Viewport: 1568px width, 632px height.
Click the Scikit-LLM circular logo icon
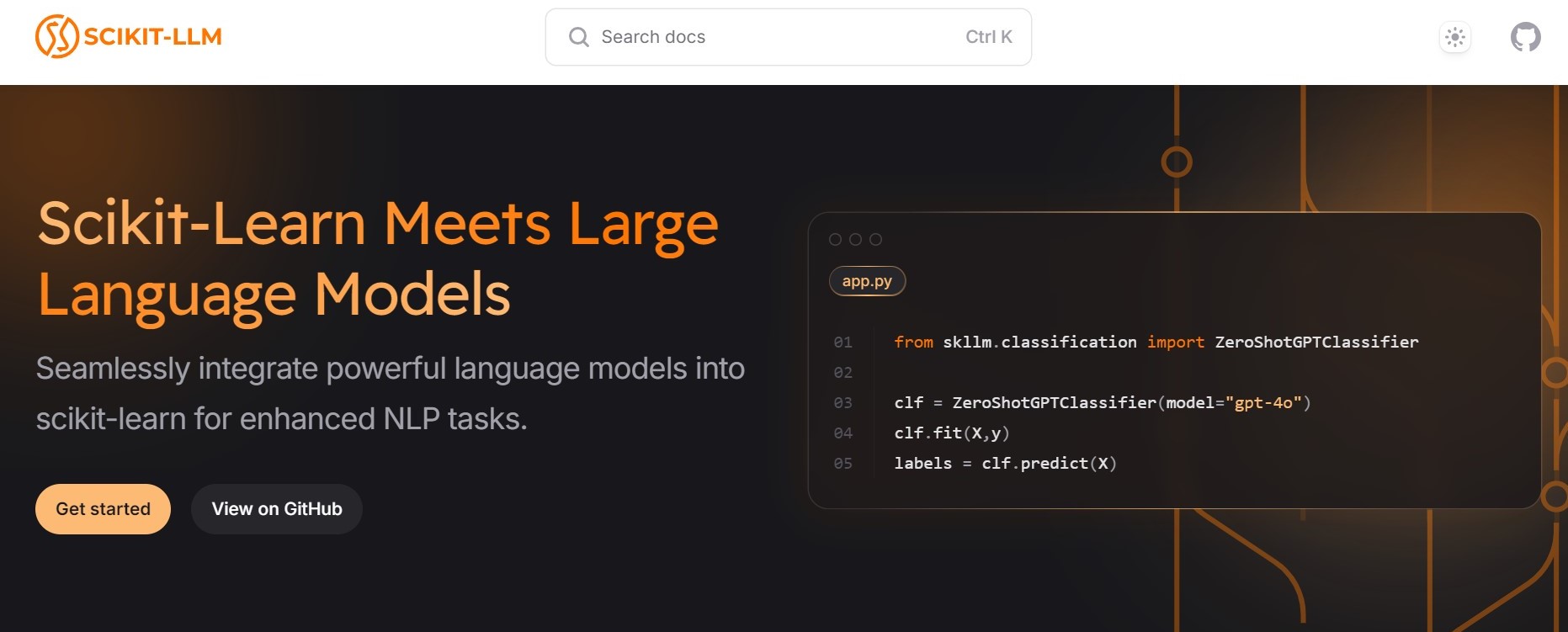coord(56,36)
